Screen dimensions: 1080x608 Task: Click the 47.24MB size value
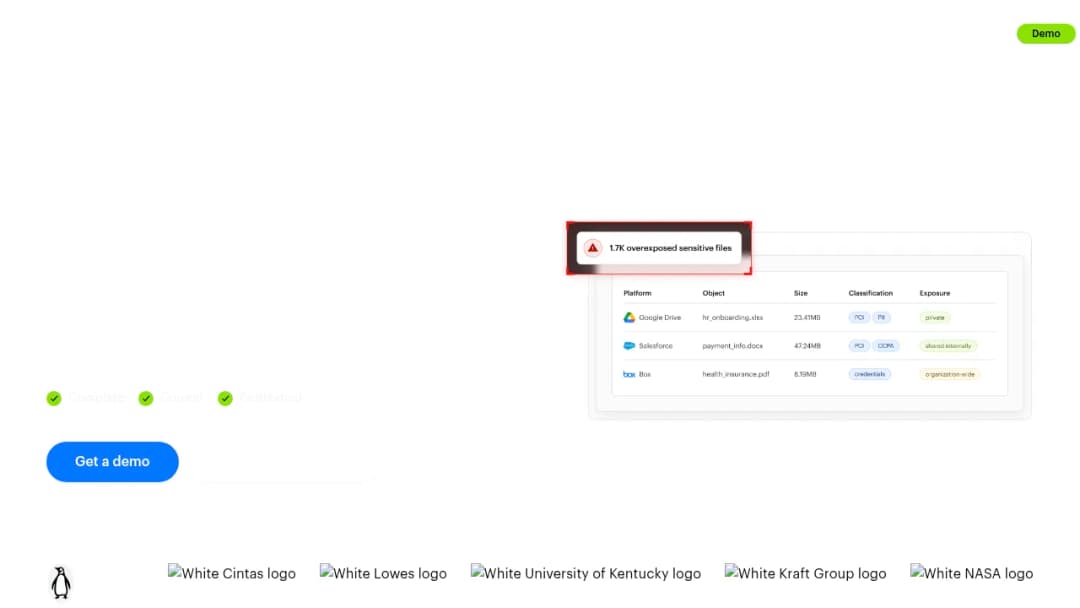tap(807, 346)
